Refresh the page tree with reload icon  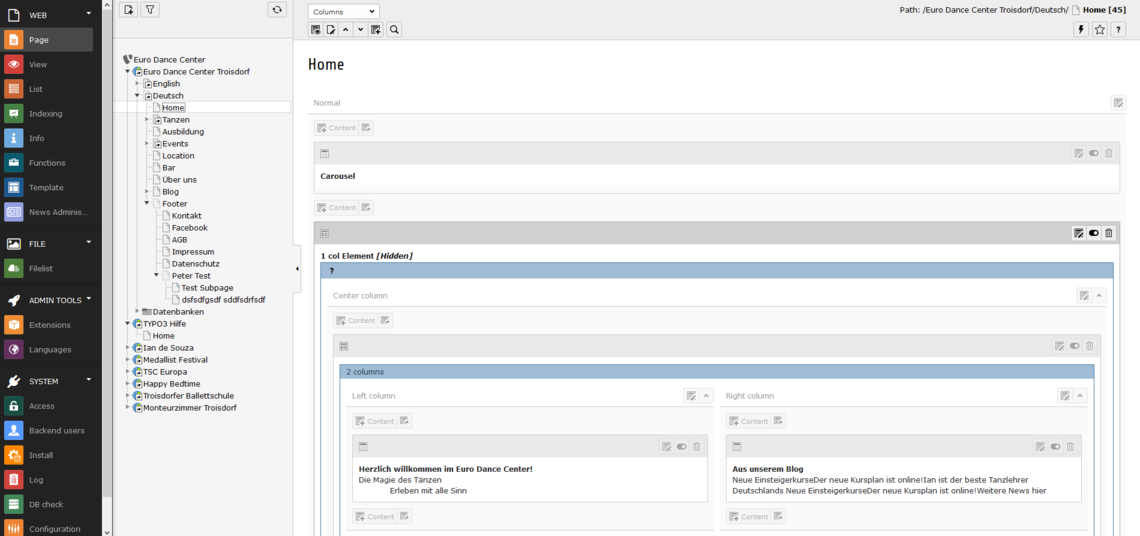coord(277,10)
